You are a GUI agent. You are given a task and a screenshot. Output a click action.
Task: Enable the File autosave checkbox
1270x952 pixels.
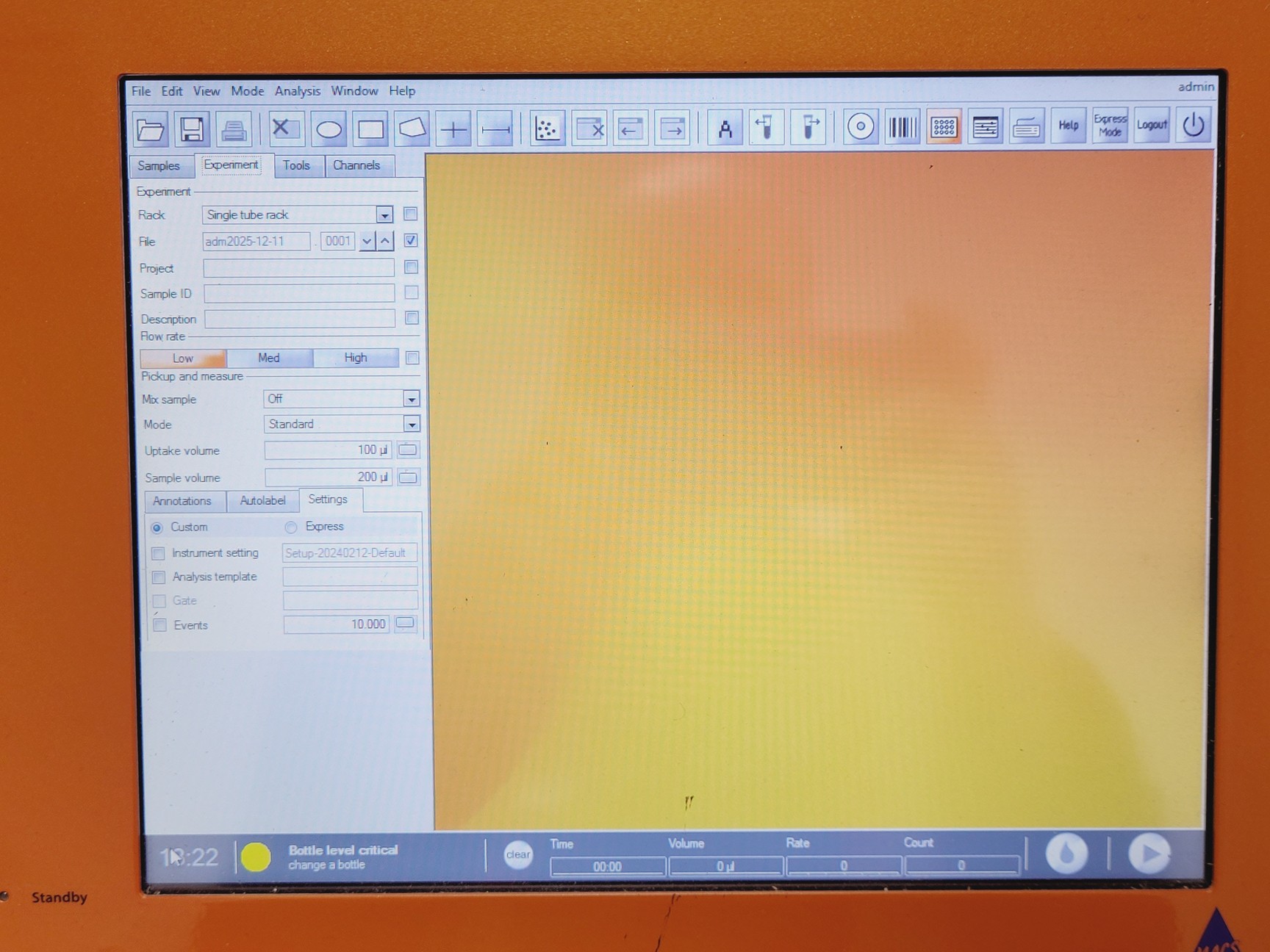[x=411, y=240]
